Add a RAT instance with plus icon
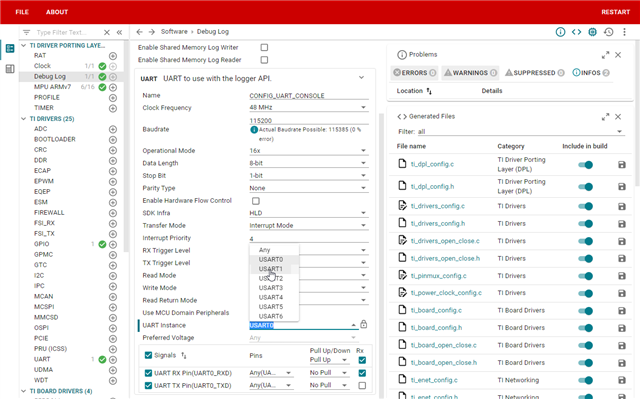 coord(113,55)
